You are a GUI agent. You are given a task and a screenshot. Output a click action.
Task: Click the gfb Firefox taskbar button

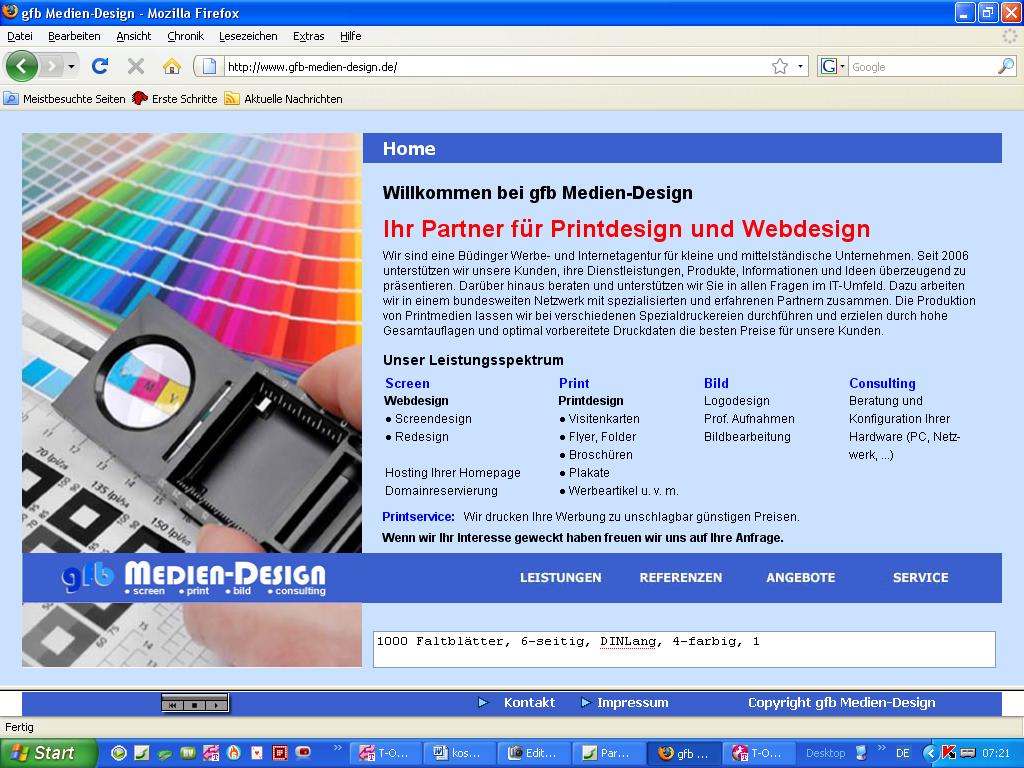coord(684,754)
